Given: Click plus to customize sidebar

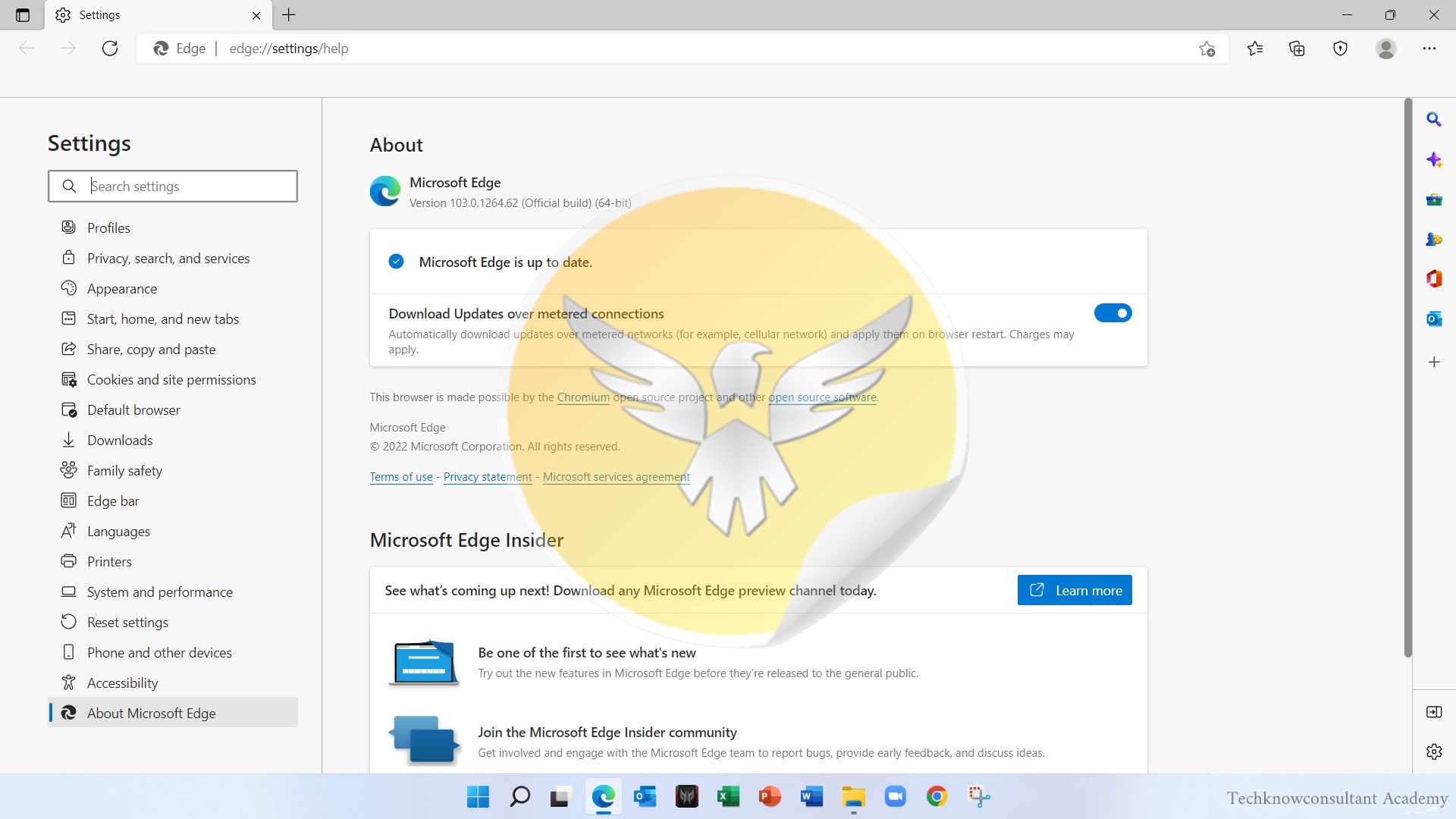Looking at the screenshot, I should 1433,362.
